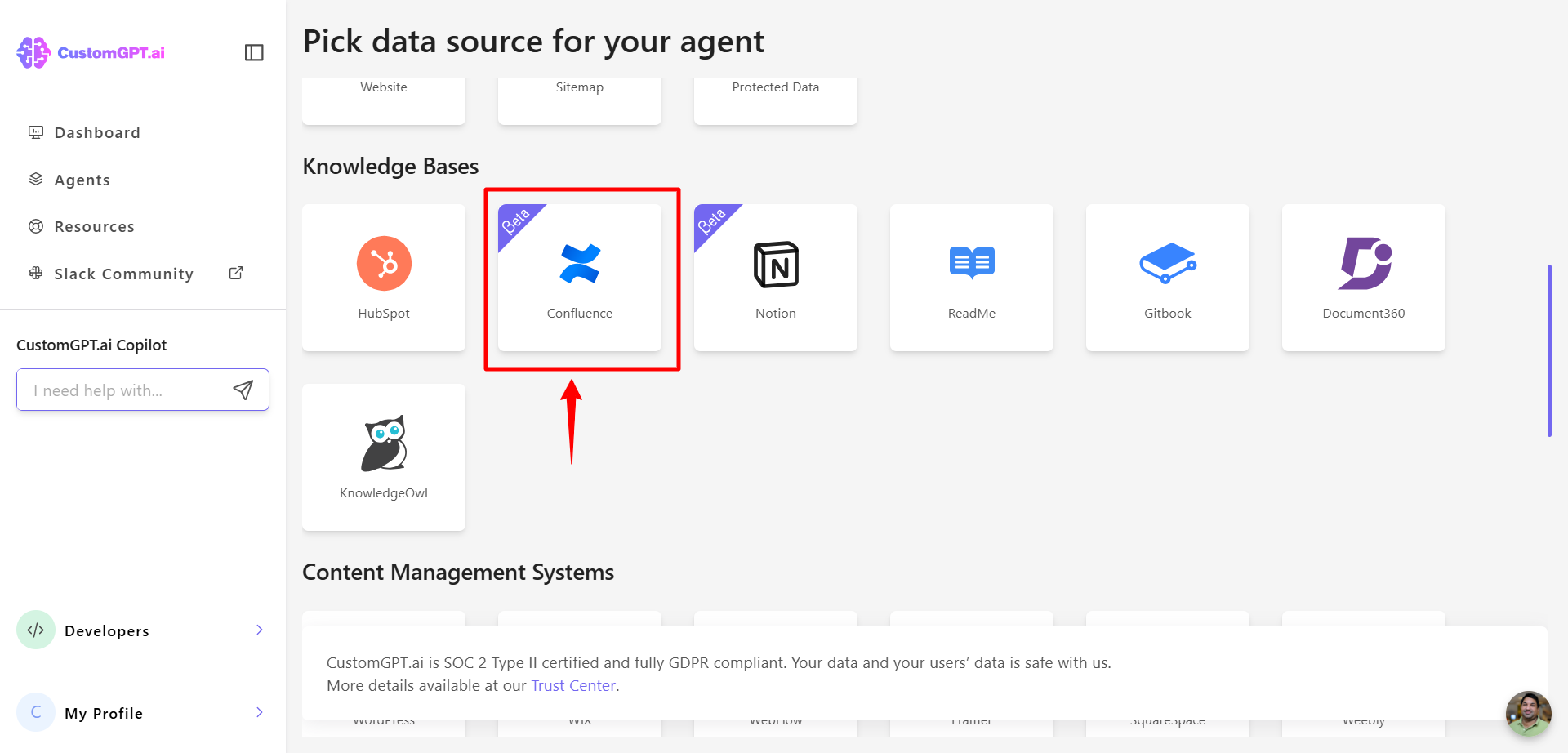The width and height of the screenshot is (1568, 753).
Task: Select the Notion logo icon
Action: [776, 264]
